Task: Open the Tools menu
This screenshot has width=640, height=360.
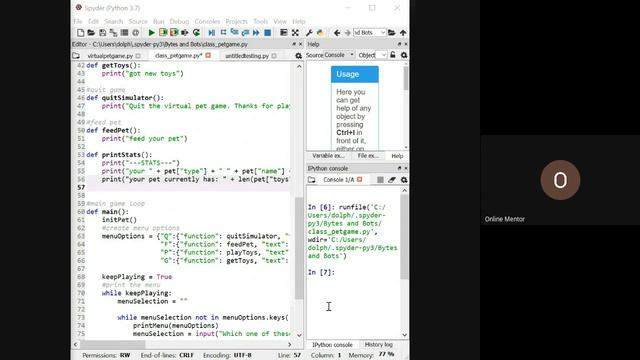Action: click(x=260, y=21)
